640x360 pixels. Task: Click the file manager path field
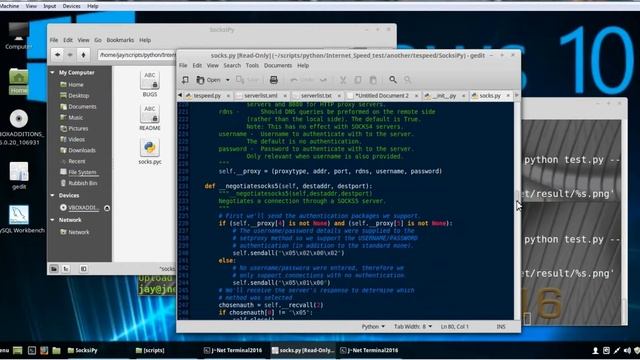[x=137, y=55]
